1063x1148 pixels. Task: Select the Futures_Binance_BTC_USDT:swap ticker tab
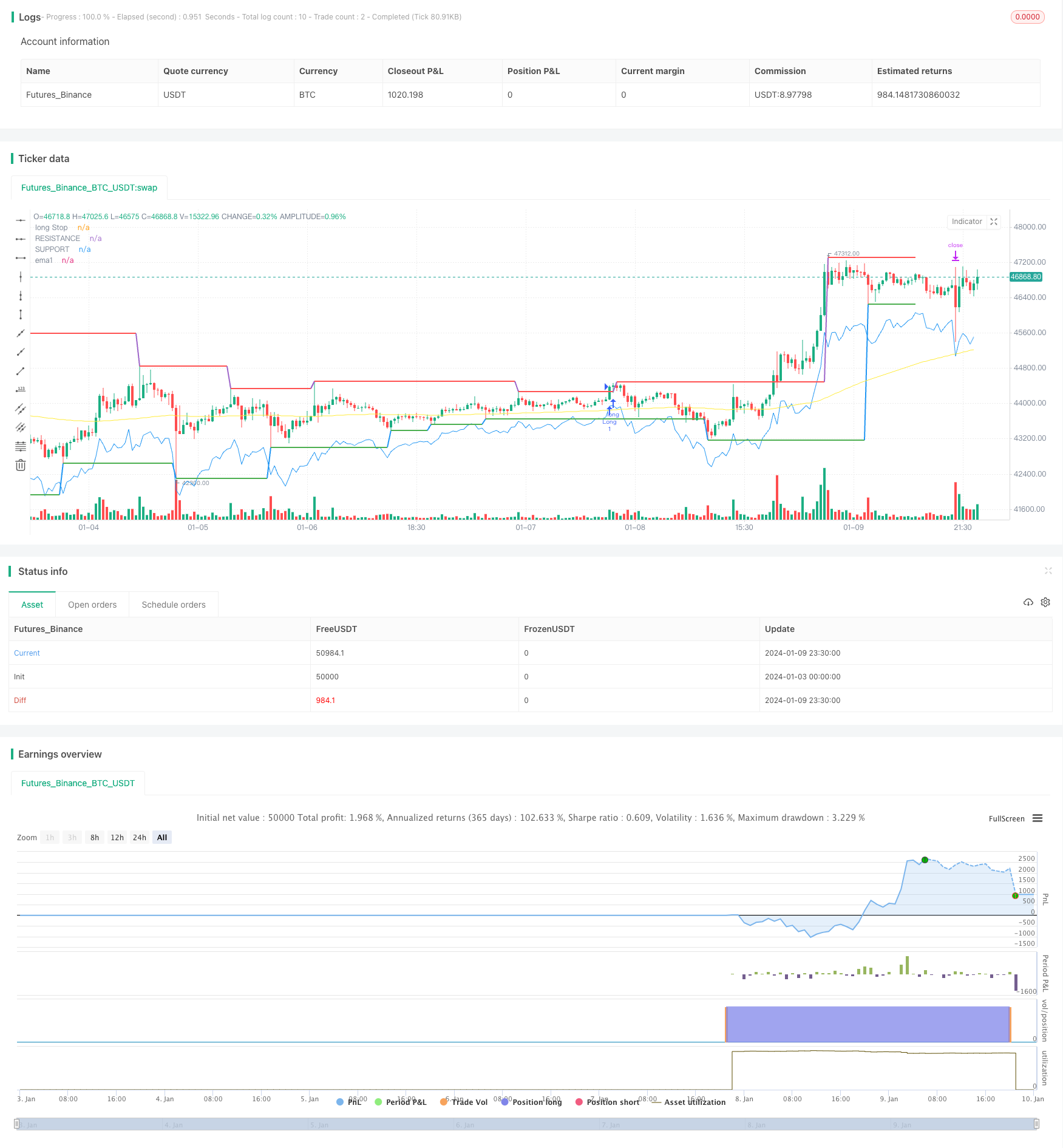89,188
